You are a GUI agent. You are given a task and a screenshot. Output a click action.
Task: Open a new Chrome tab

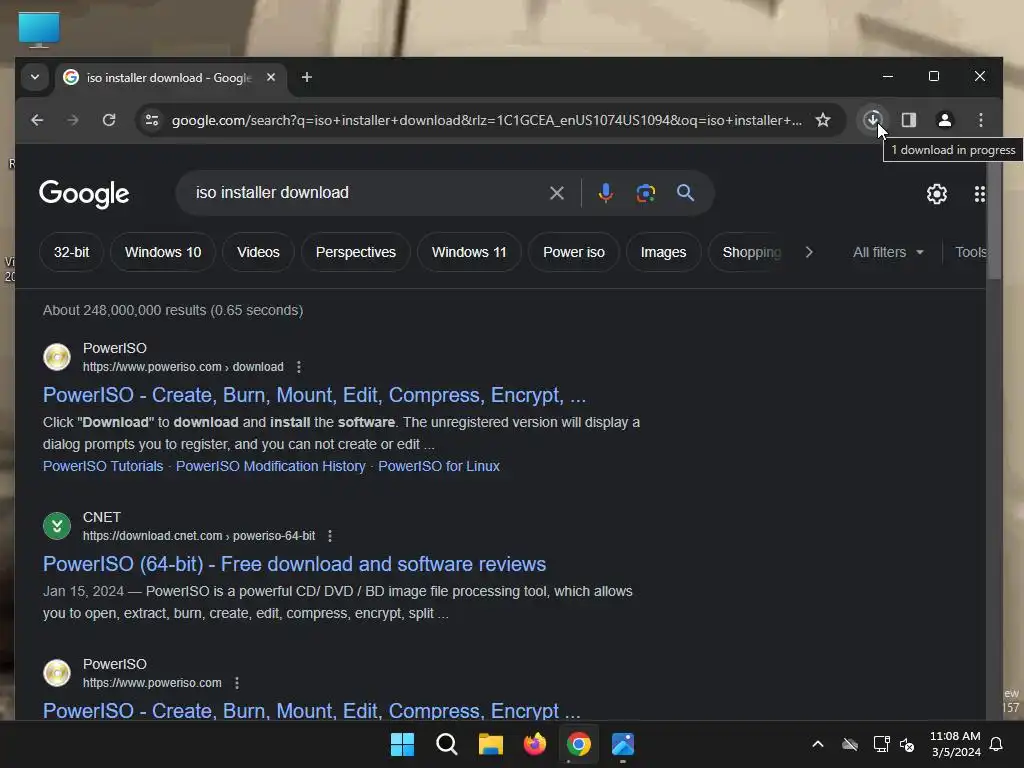306,77
